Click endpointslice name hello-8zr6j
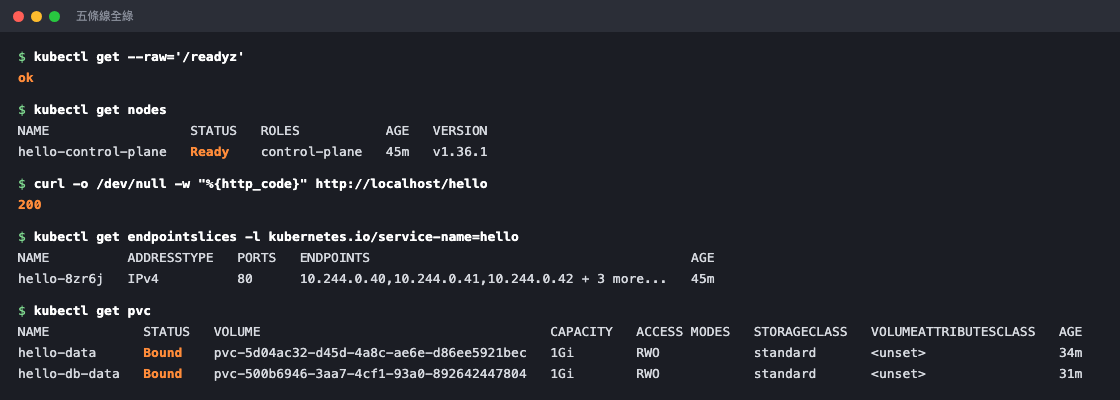This screenshot has height=400, width=1120. [61, 279]
